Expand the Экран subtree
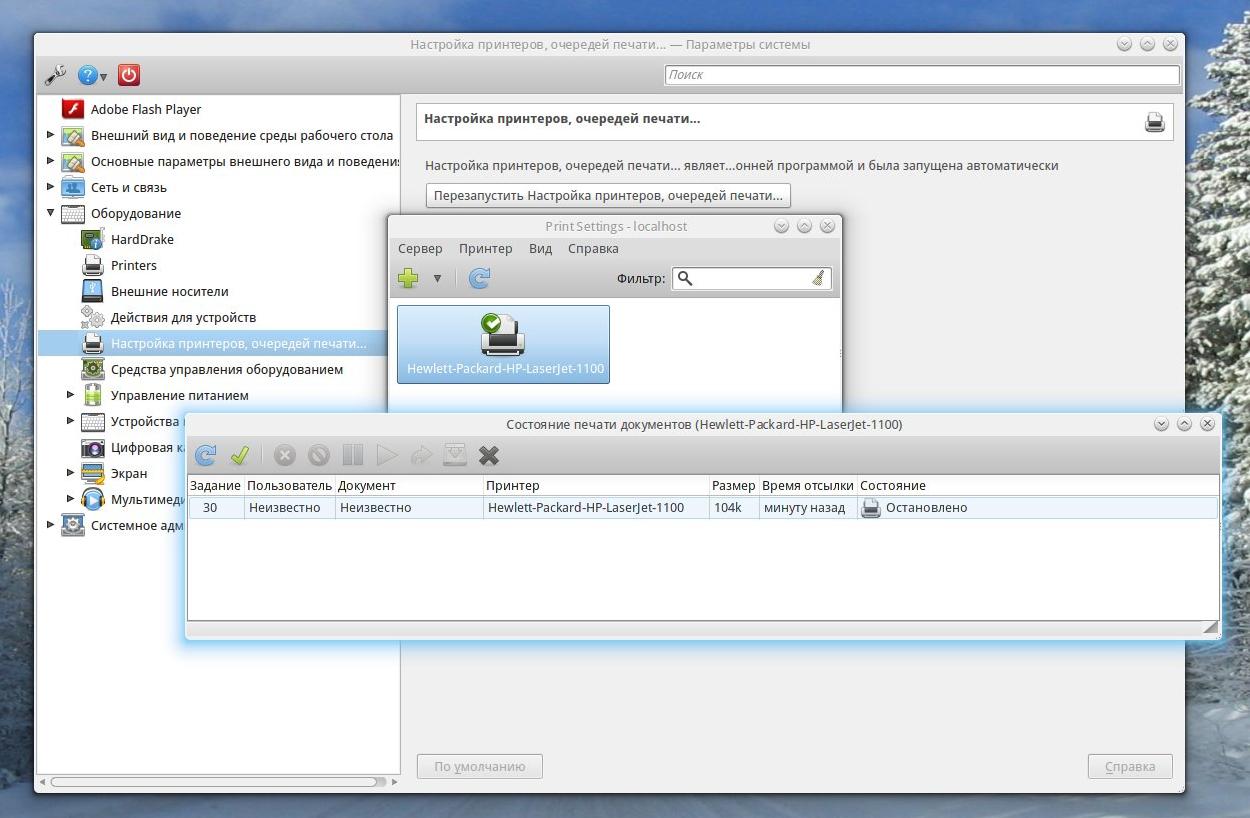The height and width of the screenshot is (818, 1250). 71,472
